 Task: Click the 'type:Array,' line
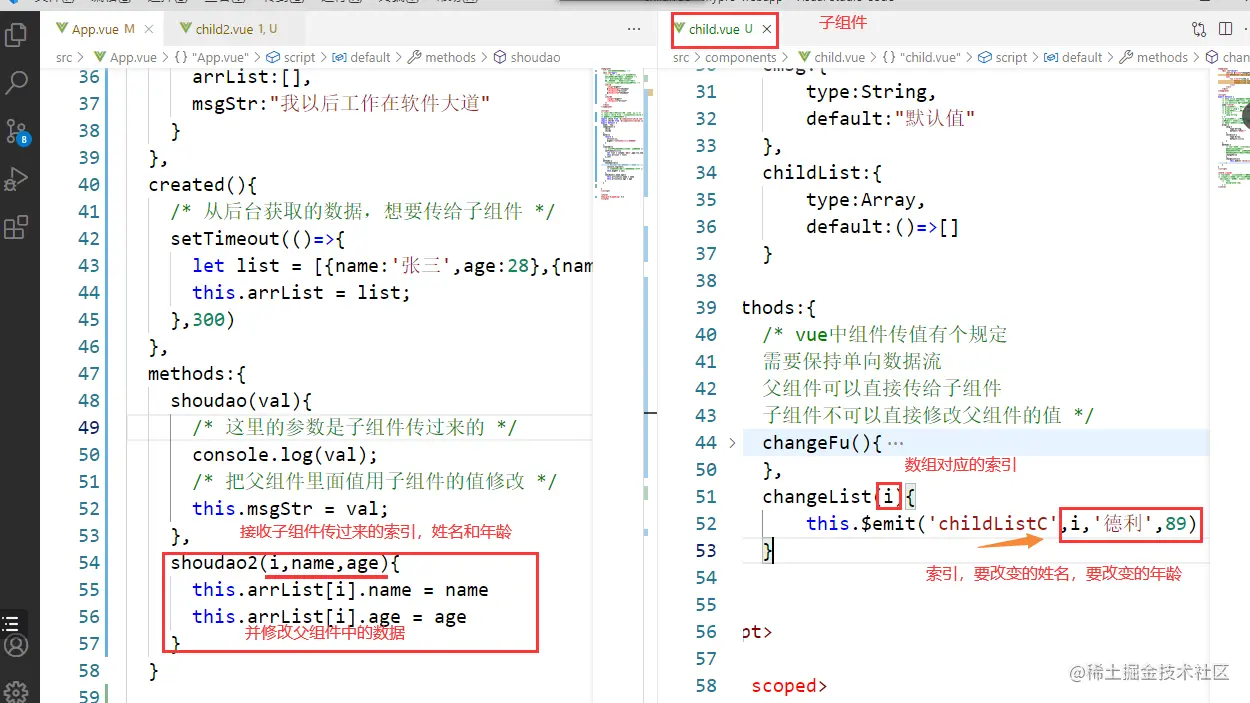point(866,199)
